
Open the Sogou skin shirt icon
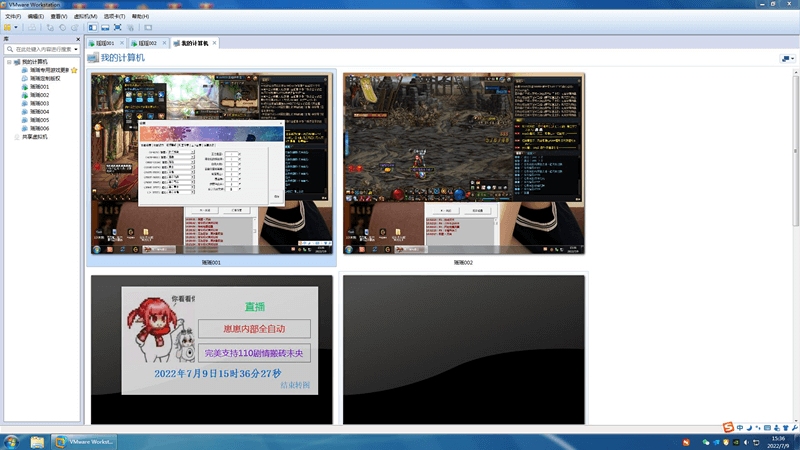pyautogui.click(x=786, y=428)
